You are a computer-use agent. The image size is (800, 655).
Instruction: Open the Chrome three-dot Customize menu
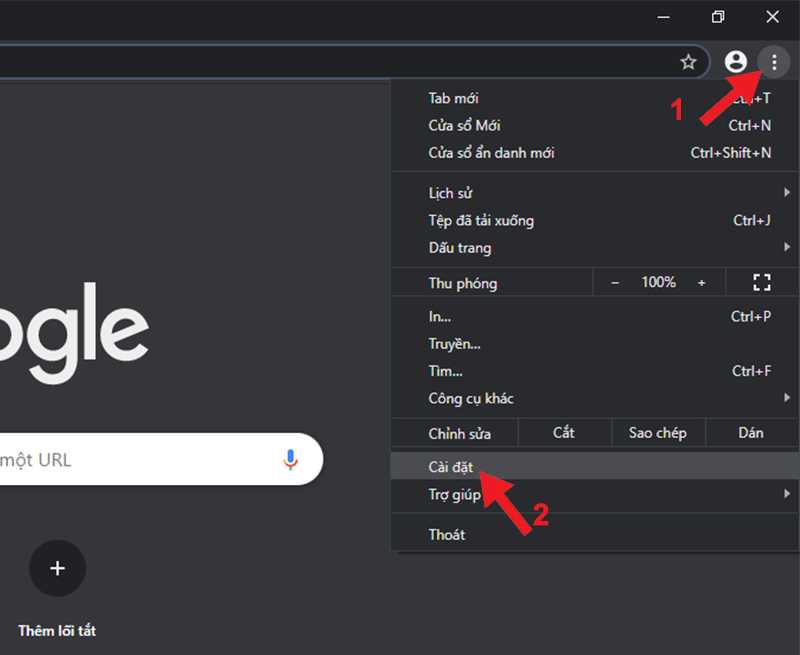click(x=775, y=62)
